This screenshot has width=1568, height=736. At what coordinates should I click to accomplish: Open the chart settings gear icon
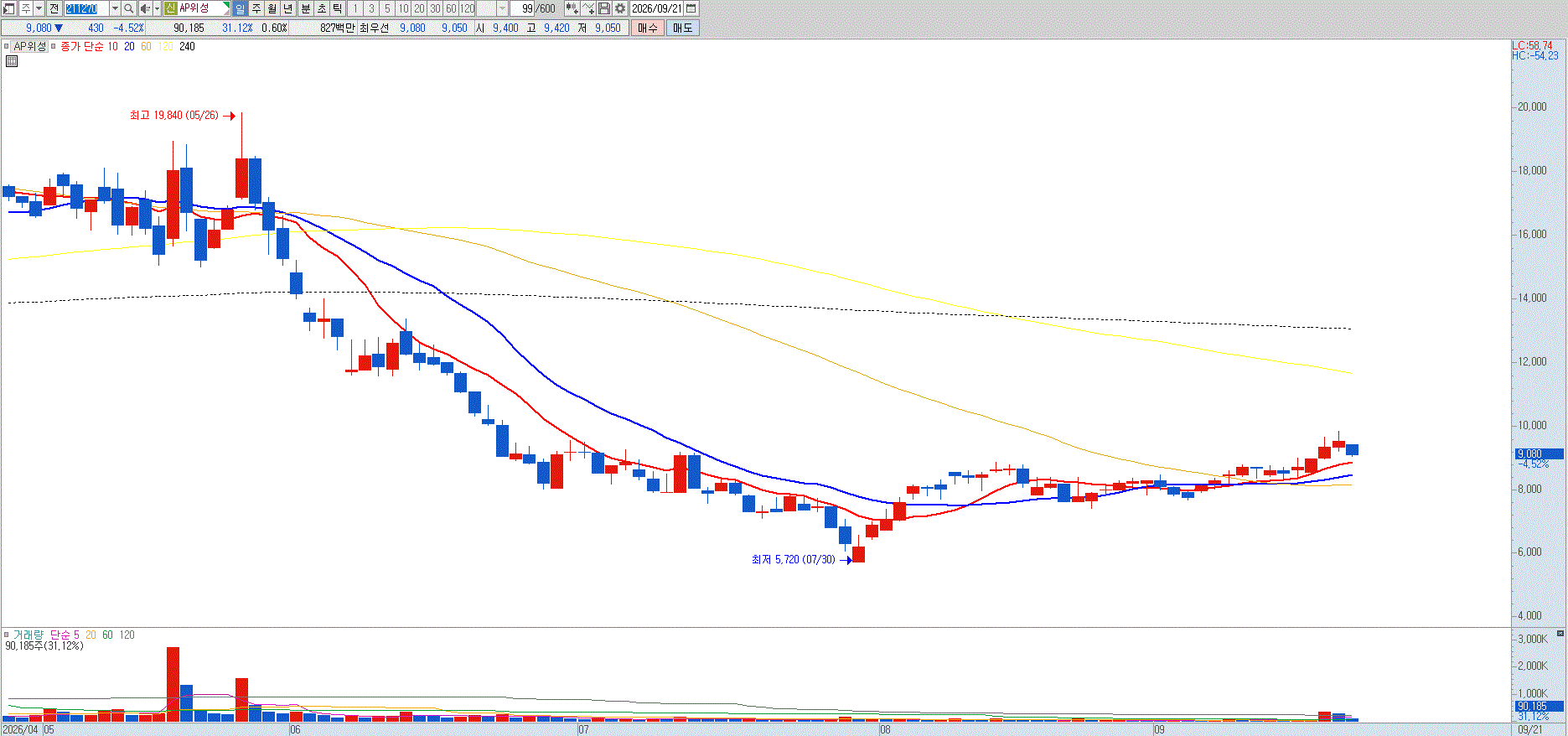(619, 8)
